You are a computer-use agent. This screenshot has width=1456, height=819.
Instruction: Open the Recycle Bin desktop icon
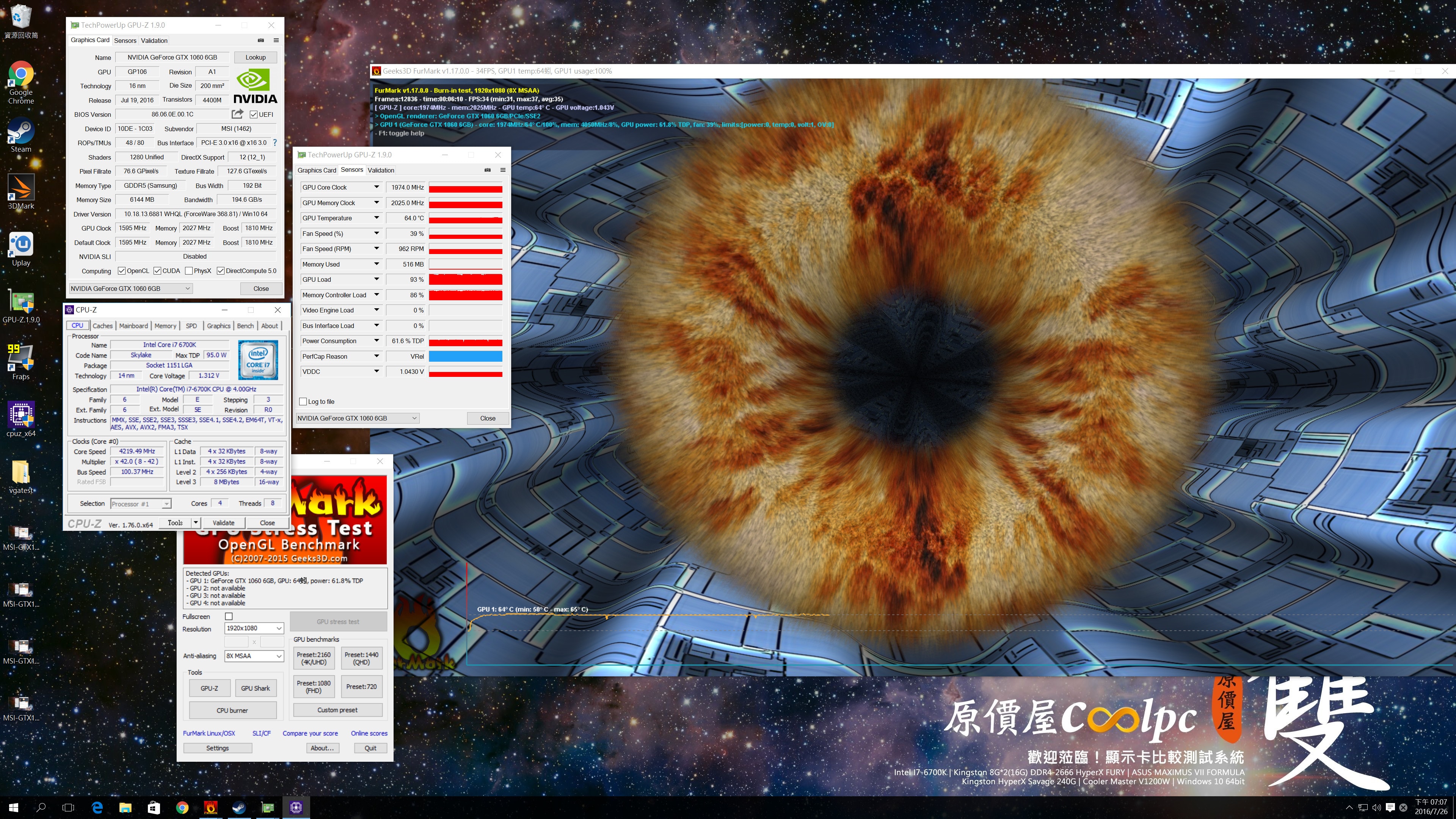coord(21,22)
